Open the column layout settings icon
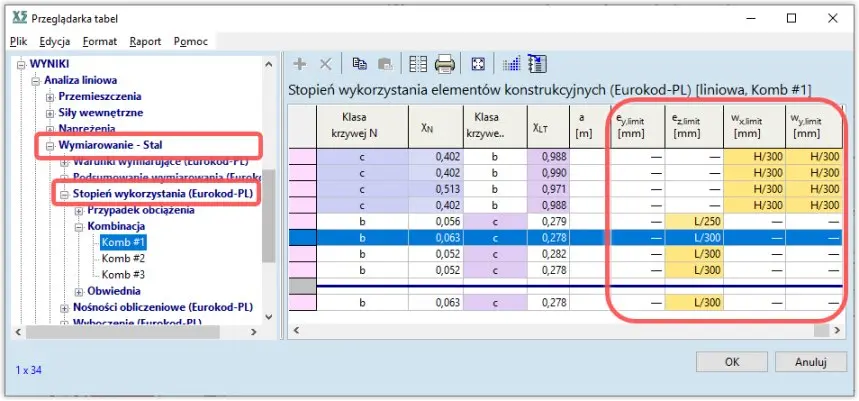 (418, 64)
